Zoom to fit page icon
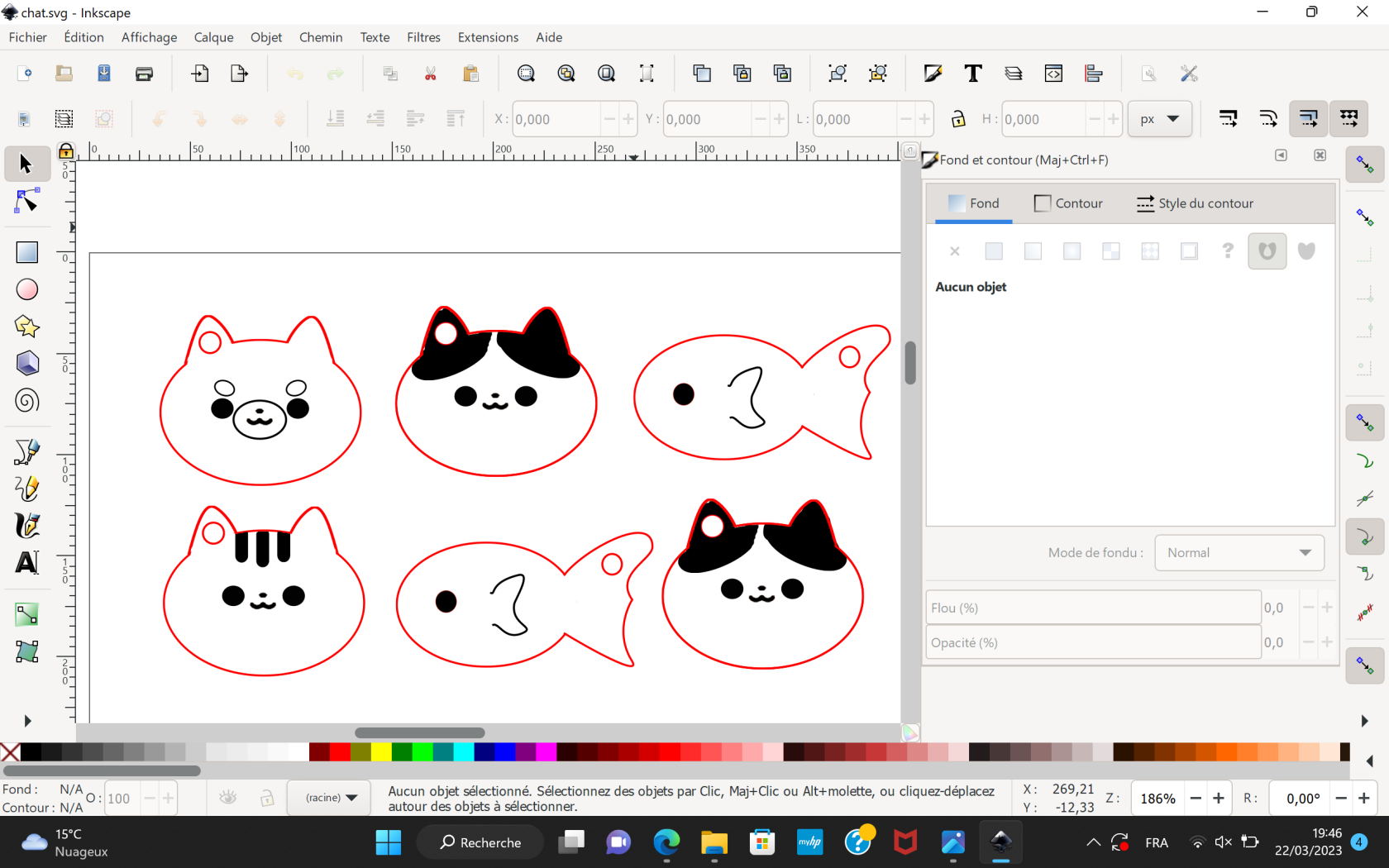The image size is (1389, 868). click(607, 74)
